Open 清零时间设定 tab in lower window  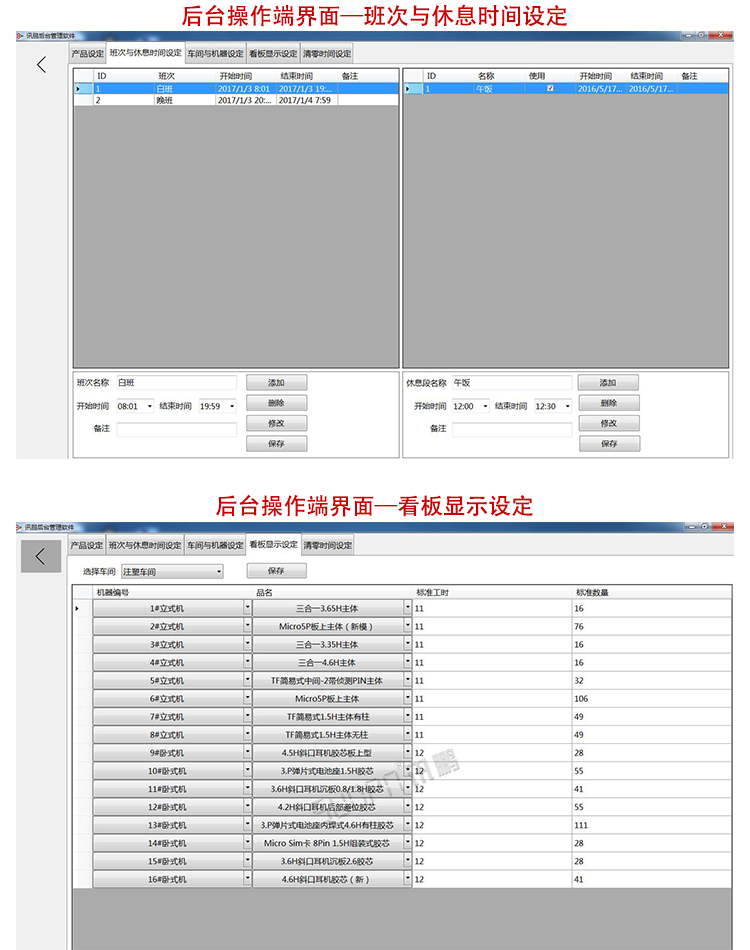click(x=327, y=545)
